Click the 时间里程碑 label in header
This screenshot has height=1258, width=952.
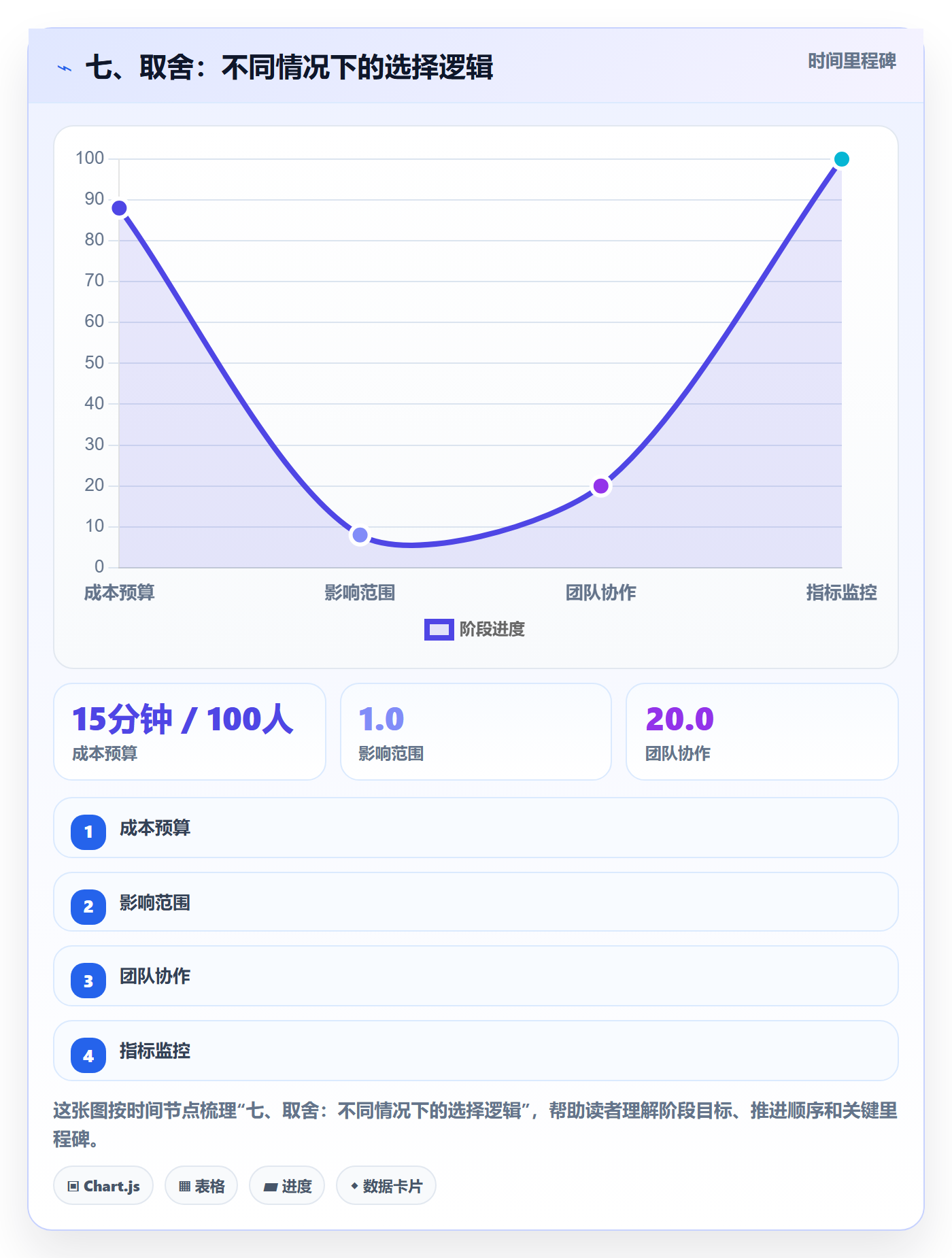point(851,61)
